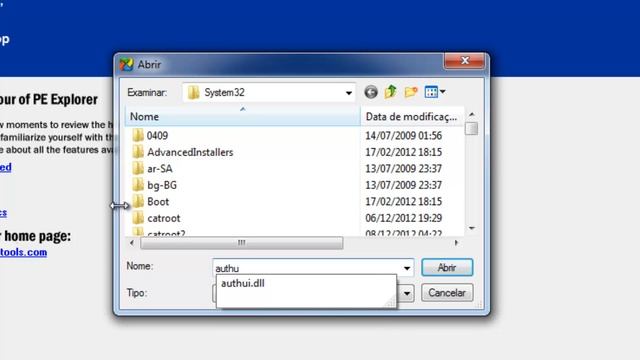Click the System32 folder icon in Examinar

pos(193,93)
